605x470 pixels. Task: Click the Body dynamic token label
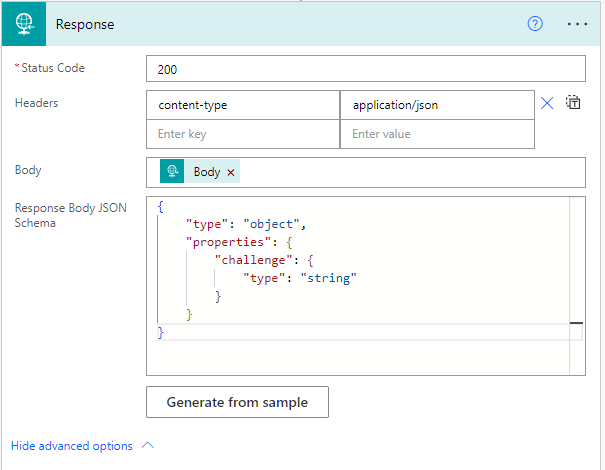[207, 172]
